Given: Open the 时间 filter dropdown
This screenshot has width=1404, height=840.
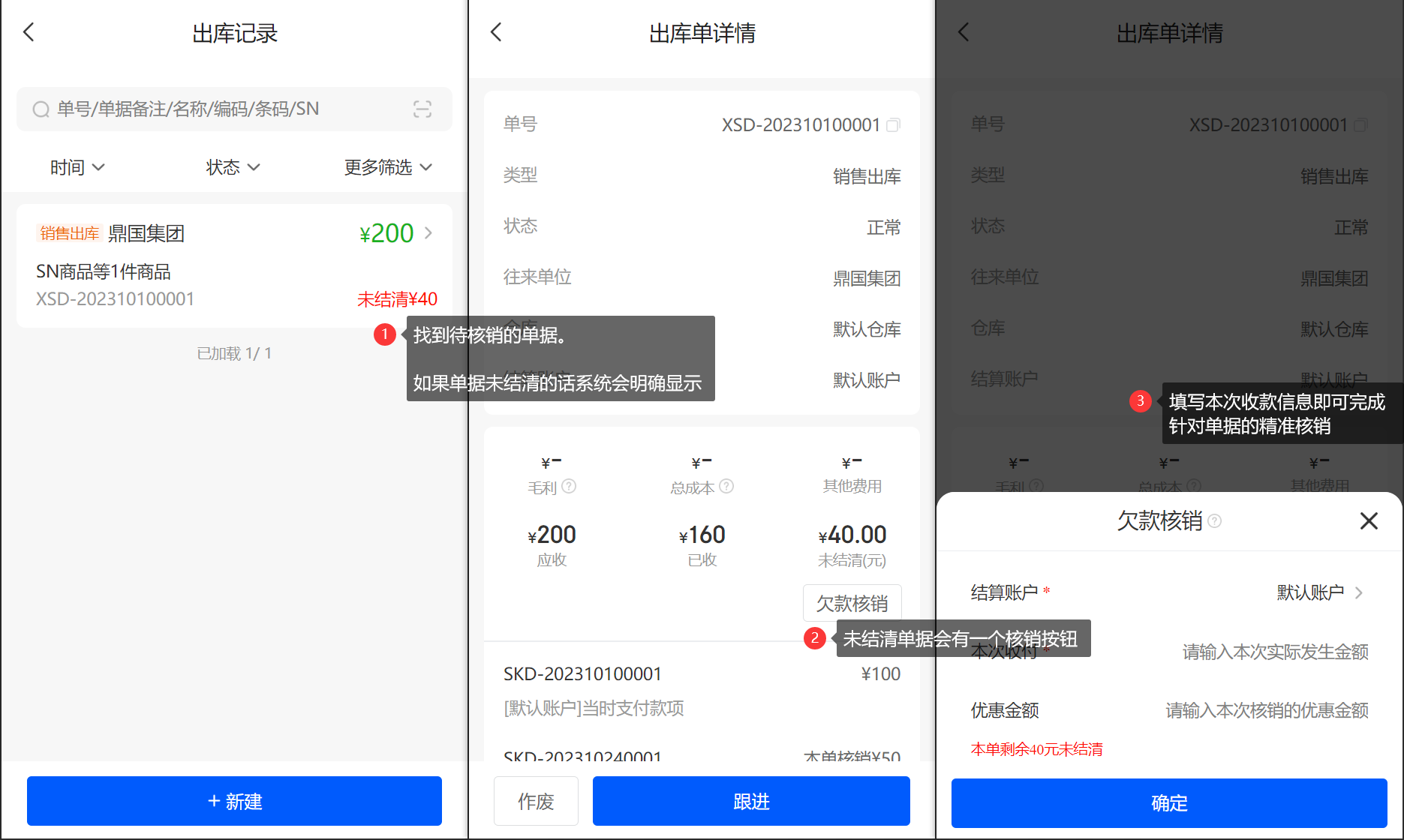Looking at the screenshot, I should pos(77,167).
